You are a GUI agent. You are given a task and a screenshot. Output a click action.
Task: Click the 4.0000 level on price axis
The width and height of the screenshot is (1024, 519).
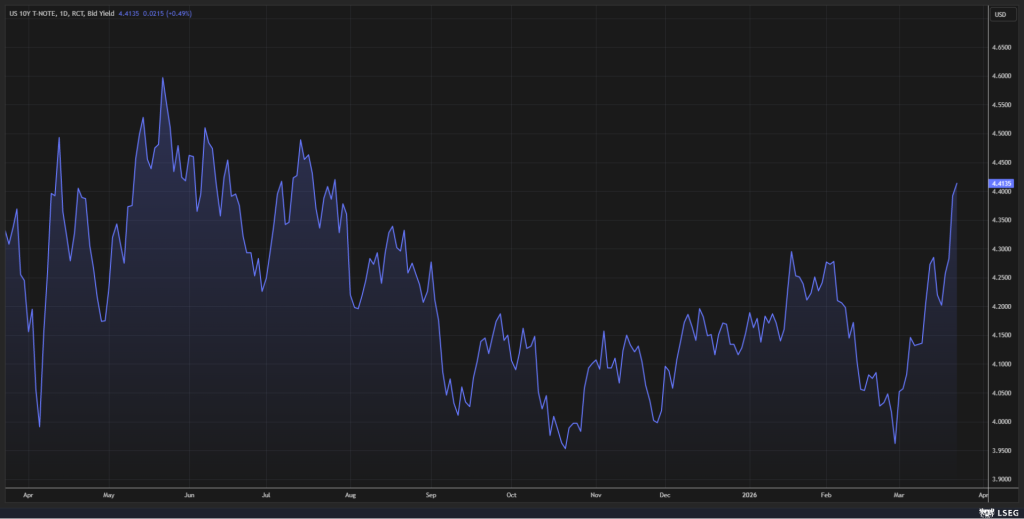click(x=1000, y=422)
